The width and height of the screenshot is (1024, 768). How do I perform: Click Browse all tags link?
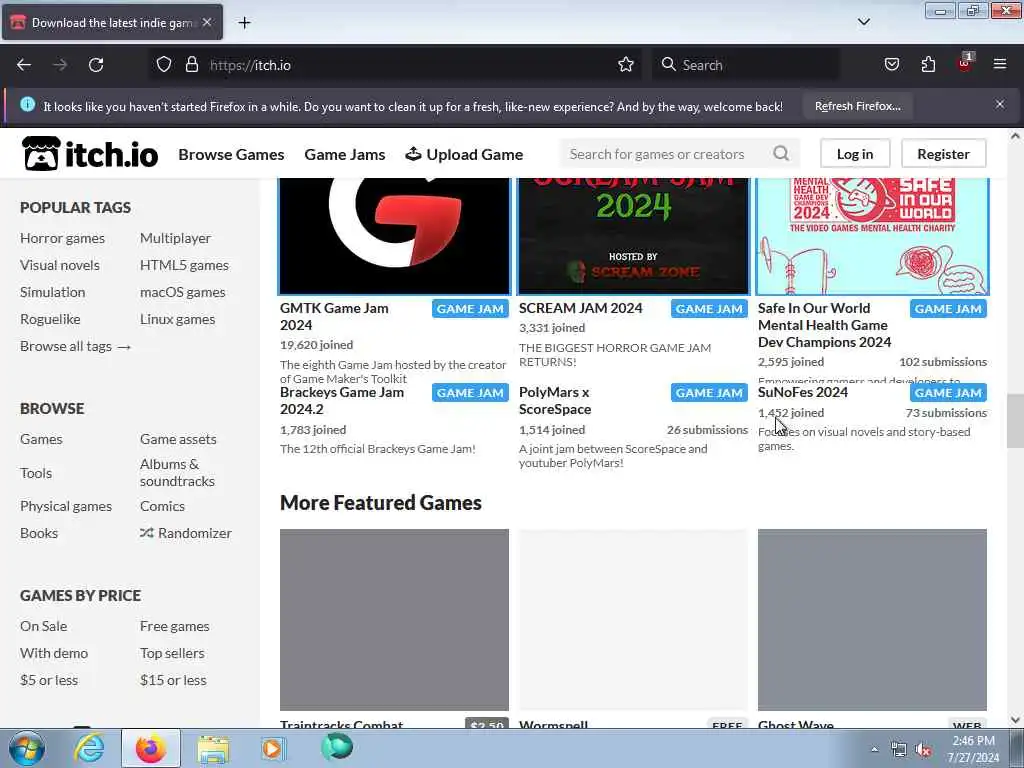click(76, 346)
